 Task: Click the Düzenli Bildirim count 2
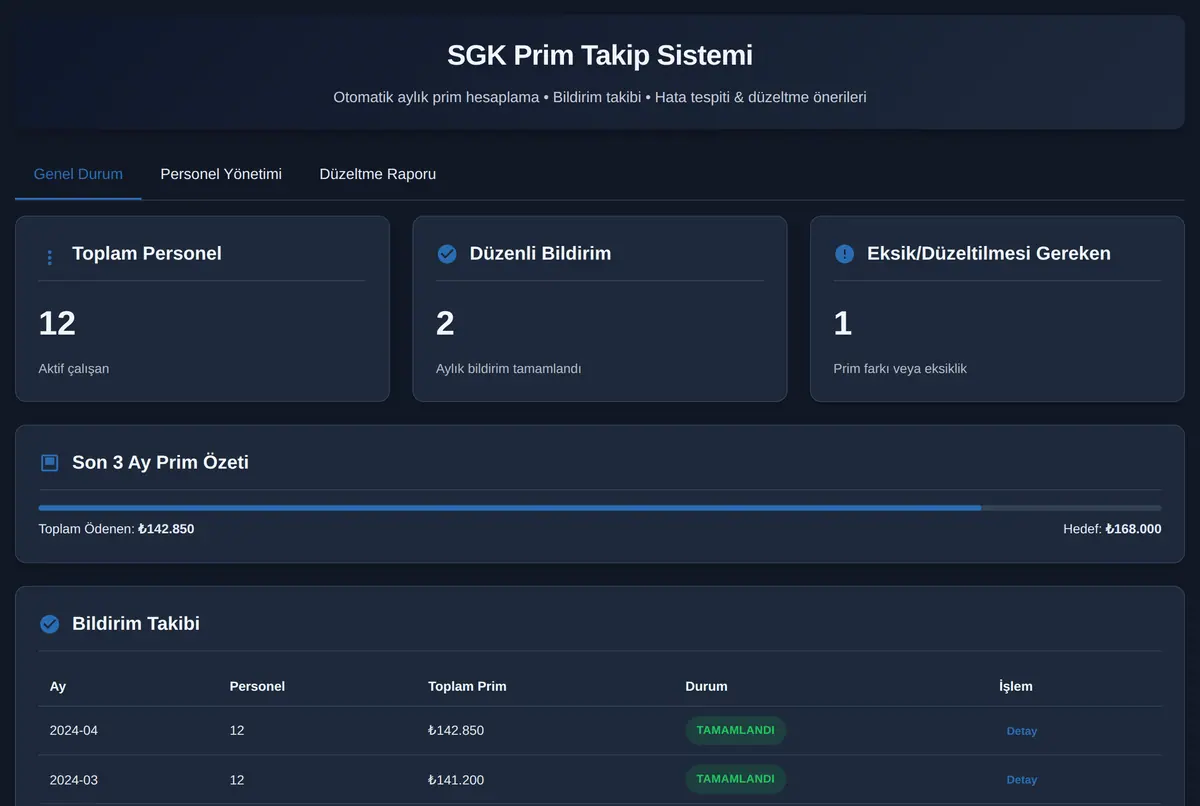(445, 323)
